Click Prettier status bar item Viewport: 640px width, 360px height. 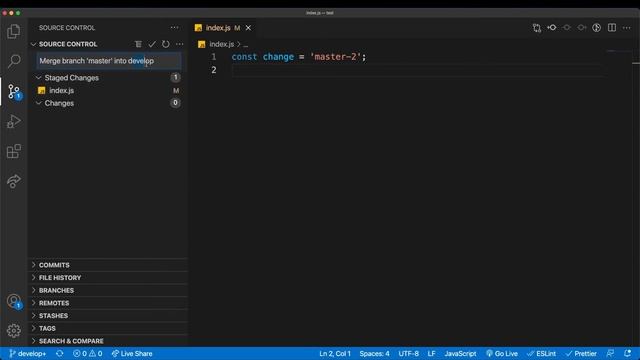[581, 353]
